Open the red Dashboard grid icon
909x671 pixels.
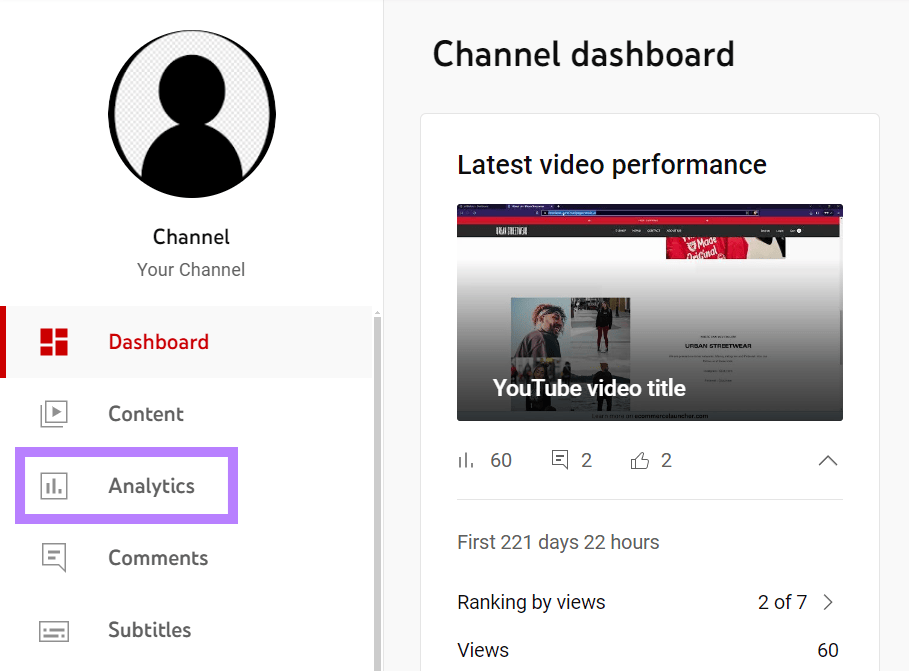pyautogui.click(x=55, y=341)
